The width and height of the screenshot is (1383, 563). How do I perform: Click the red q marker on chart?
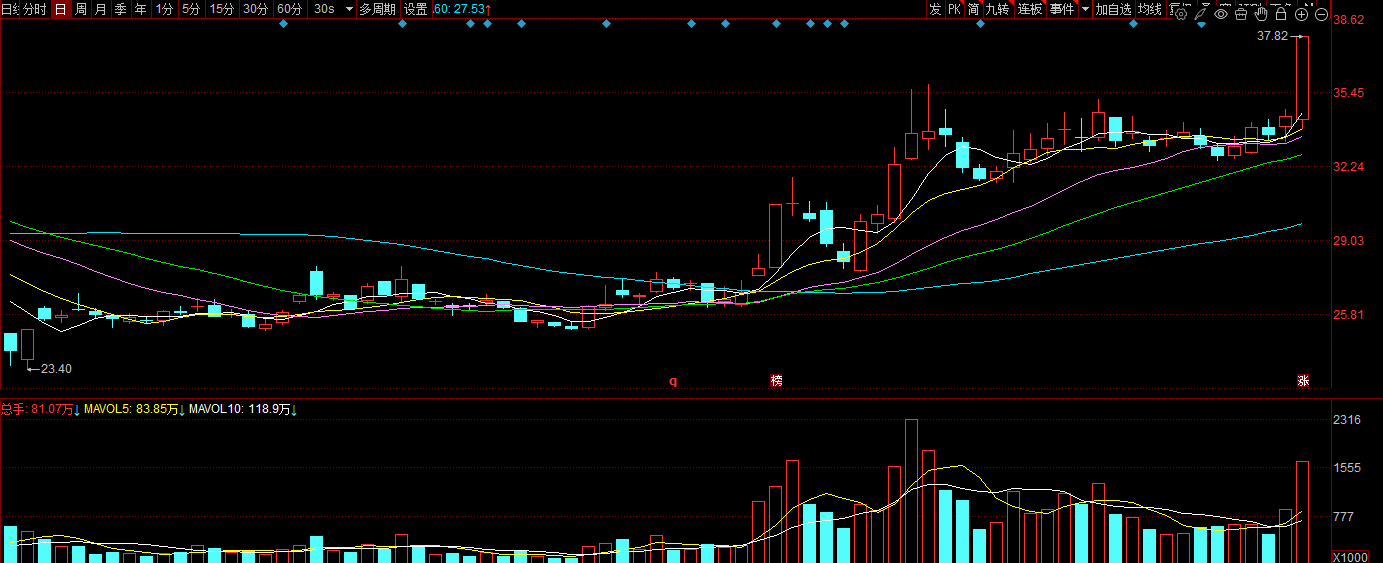point(673,381)
